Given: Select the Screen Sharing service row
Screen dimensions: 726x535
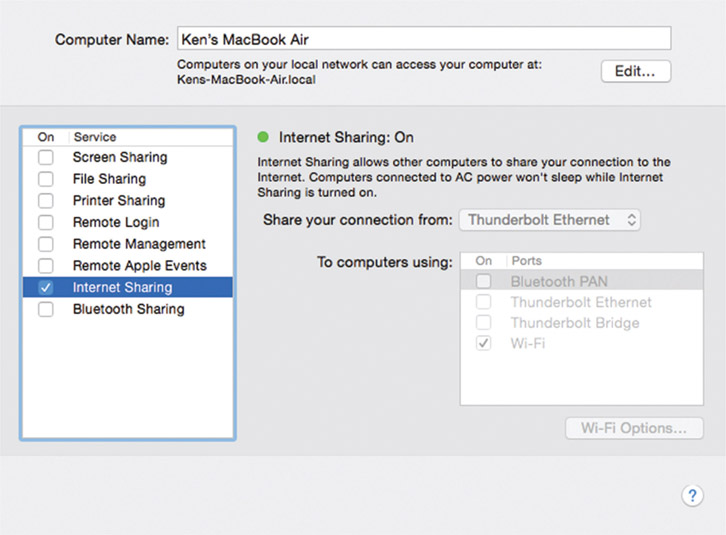Looking at the screenshot, I should (x=120, y=158).
